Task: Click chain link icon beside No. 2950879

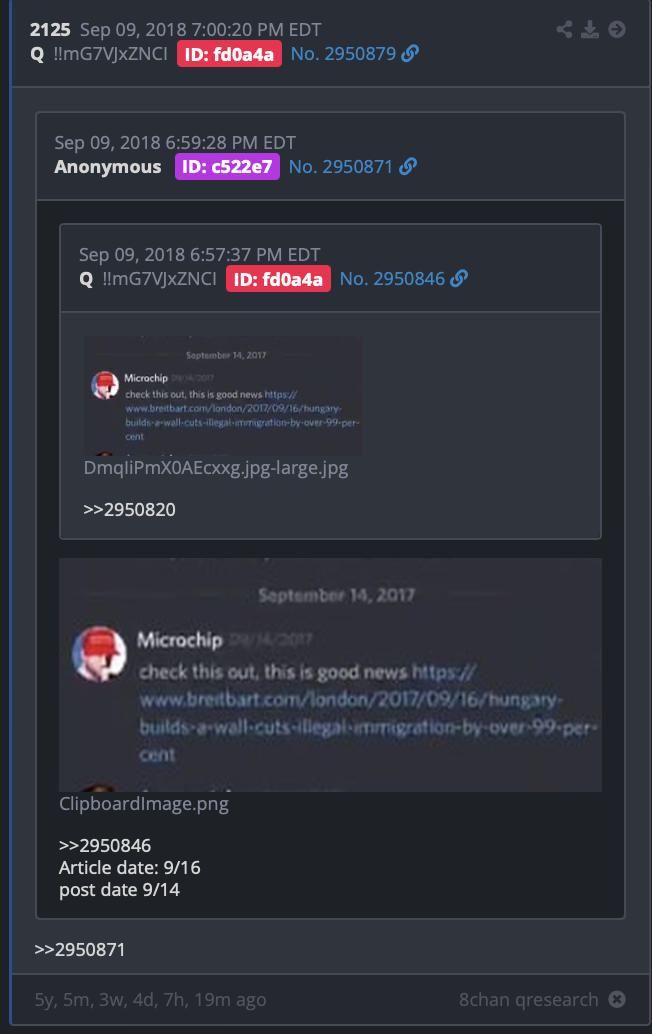Action: (x=410, y=53)
